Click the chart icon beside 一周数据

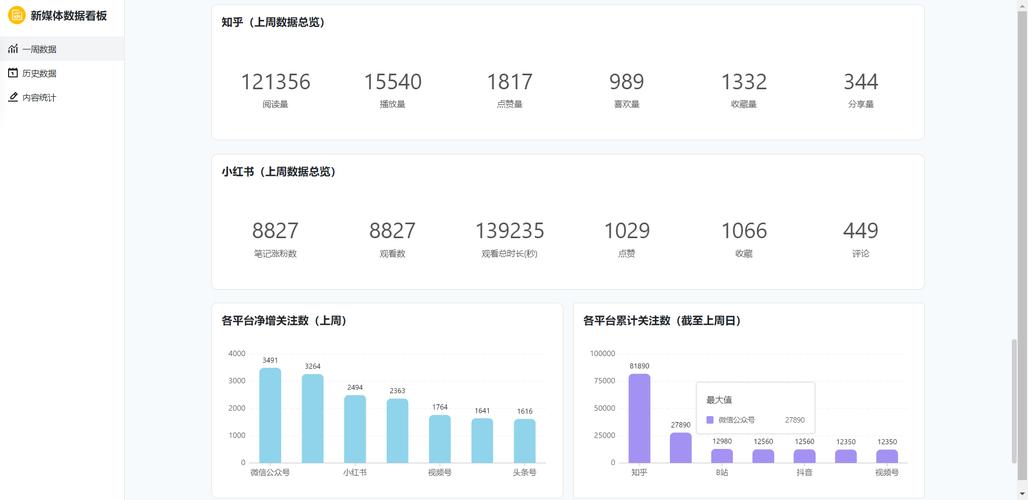(12, 49)
